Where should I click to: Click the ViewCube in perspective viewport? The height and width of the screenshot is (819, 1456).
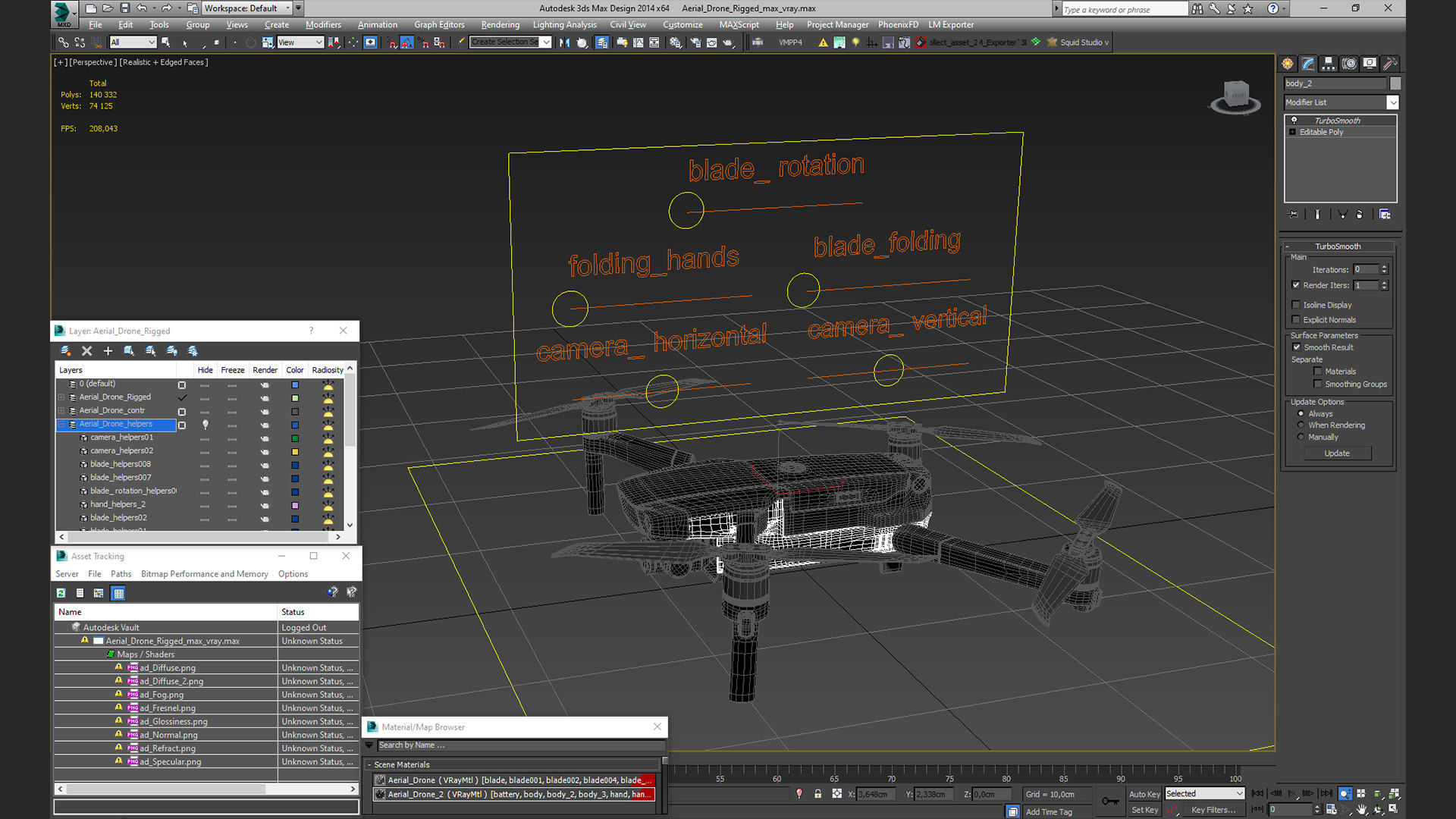pyautogui.click(x=1235, y=96)
